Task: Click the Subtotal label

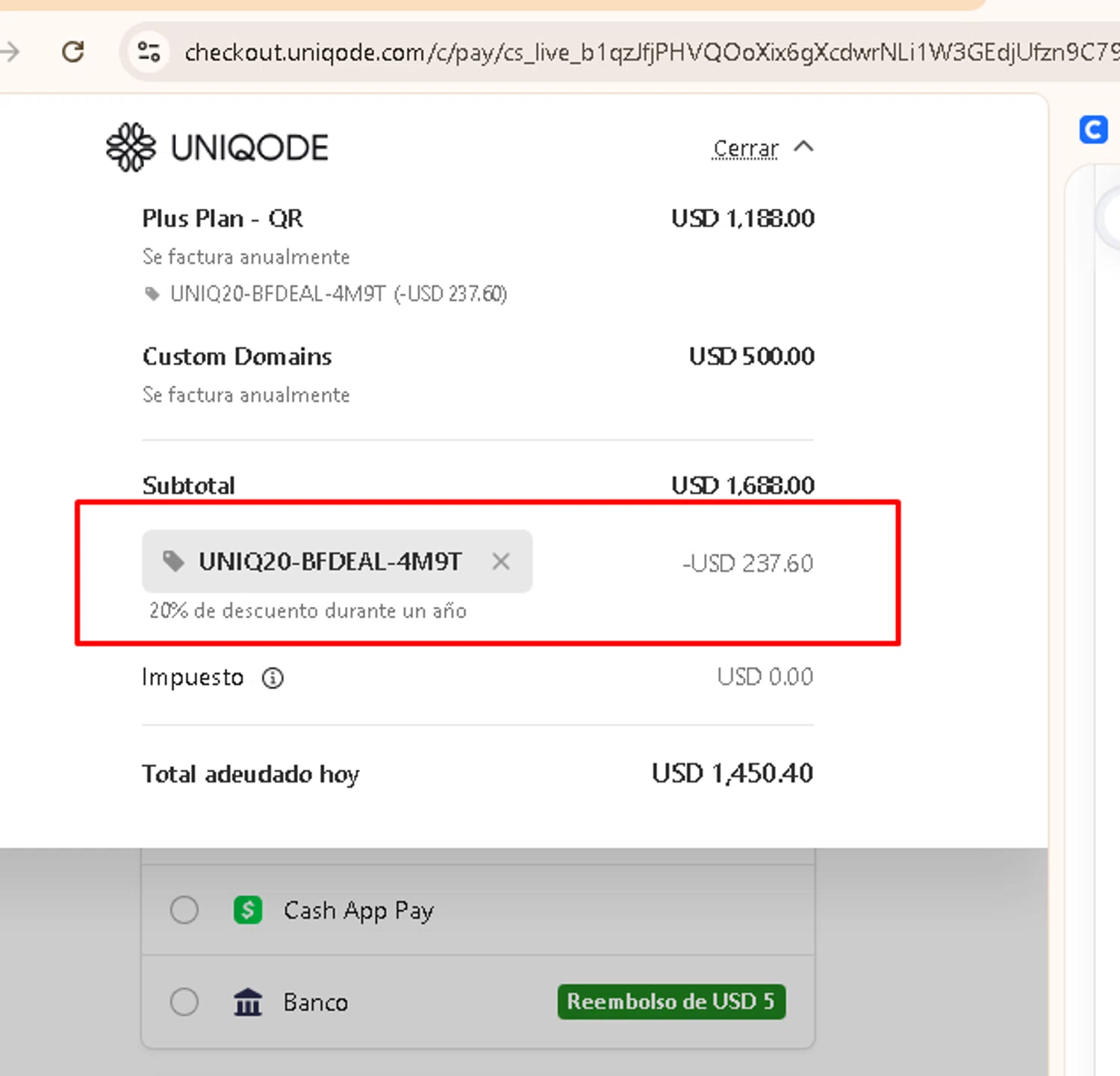Action: pos(188,486)
